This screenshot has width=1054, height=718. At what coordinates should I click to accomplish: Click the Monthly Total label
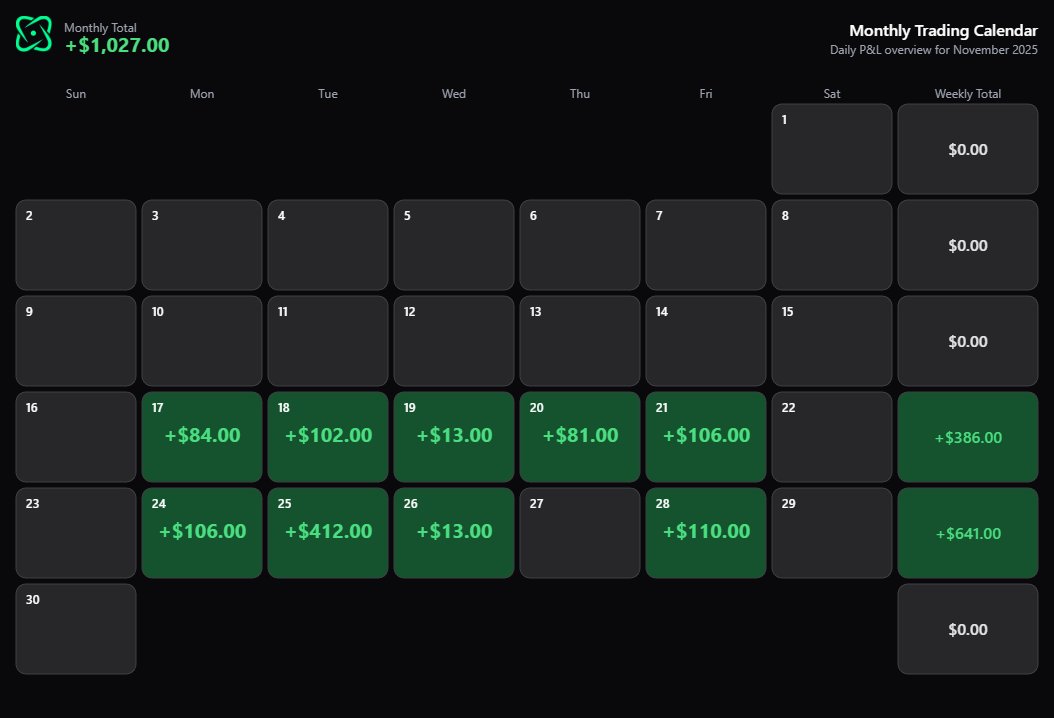pyautogui.click(x=100, y=28)
